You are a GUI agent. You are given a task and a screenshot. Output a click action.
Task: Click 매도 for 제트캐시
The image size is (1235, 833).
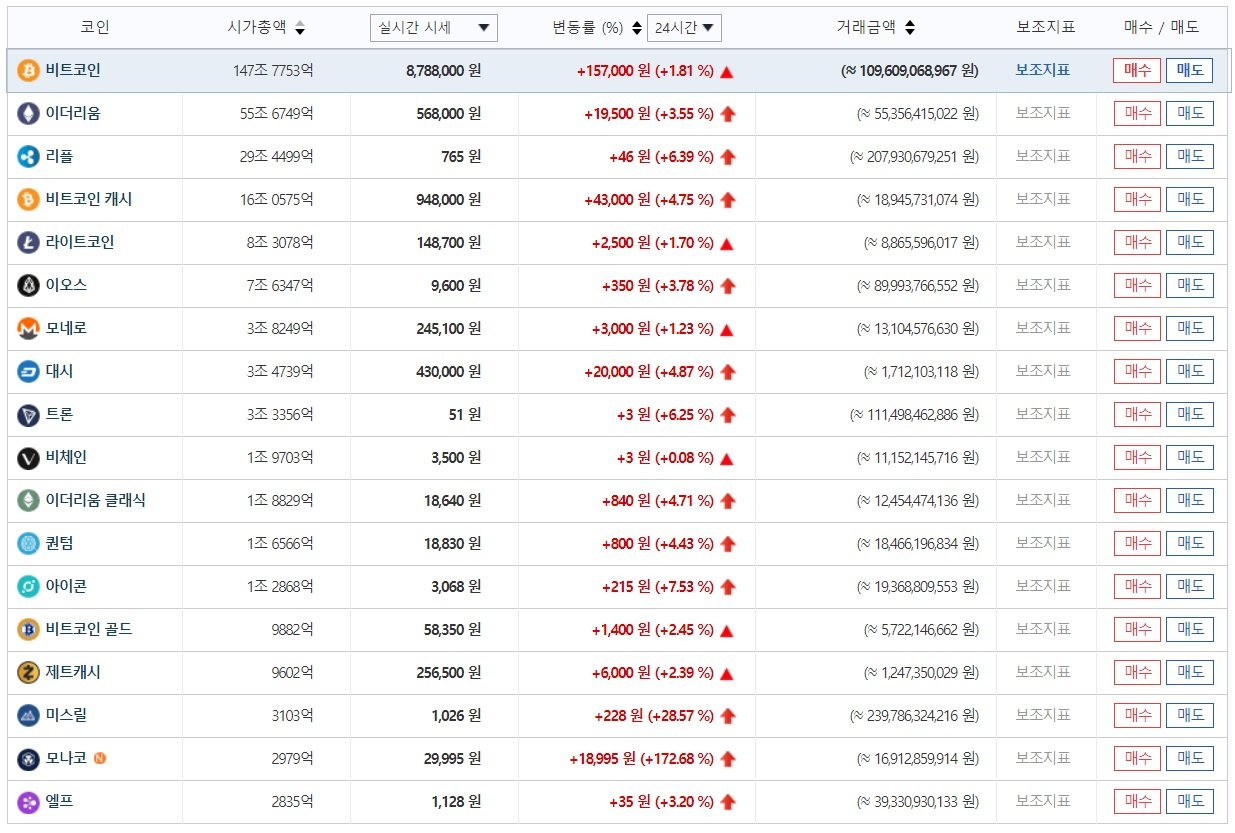tap(1190, 672)
